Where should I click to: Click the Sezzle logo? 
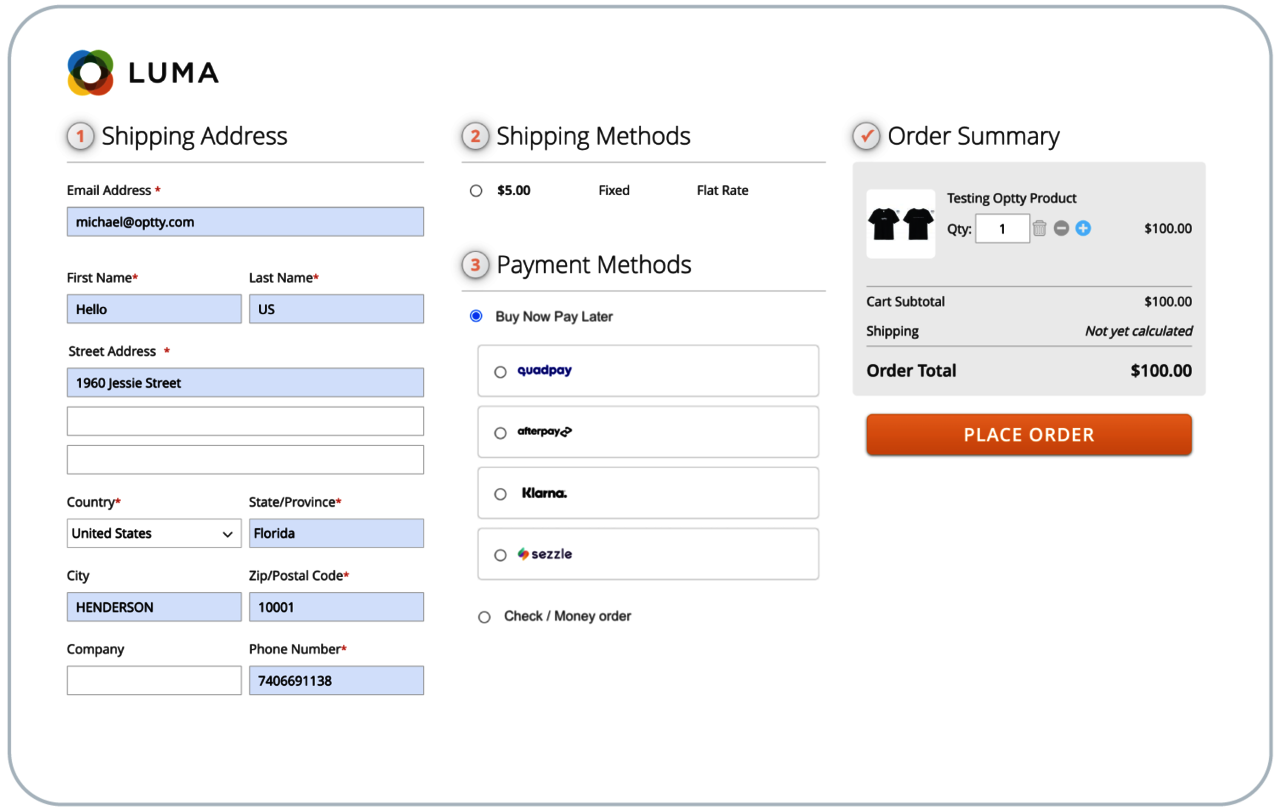[x=545, y=554]
